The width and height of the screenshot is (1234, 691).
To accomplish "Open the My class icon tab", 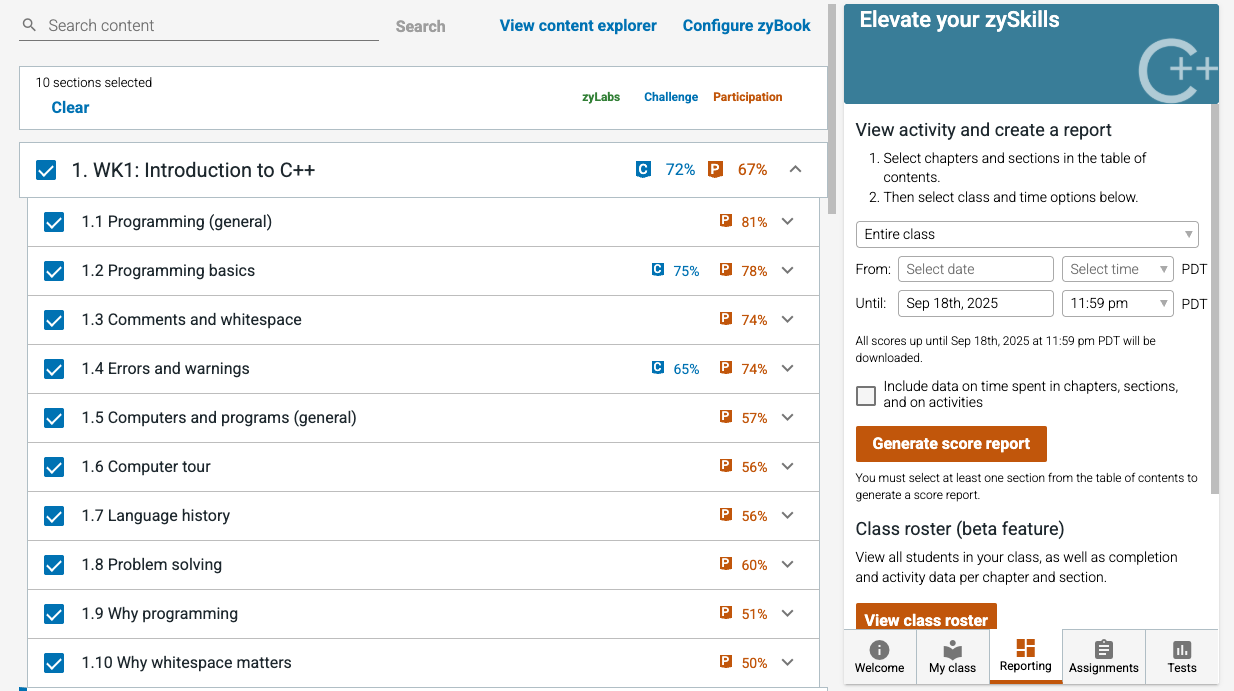I will tap(953, 649).
